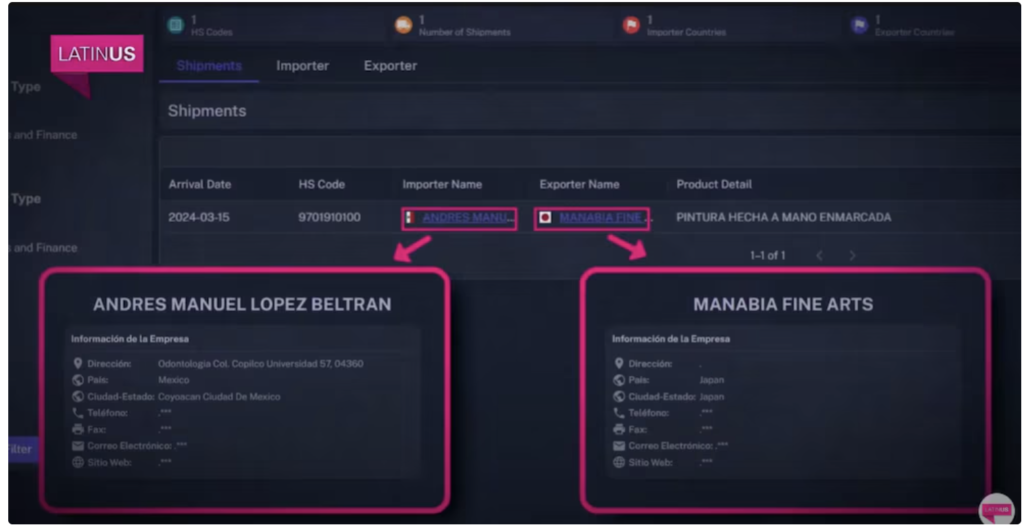Click the Correo Electrónico icon for Manabia Fine Arts

point(619,445)
